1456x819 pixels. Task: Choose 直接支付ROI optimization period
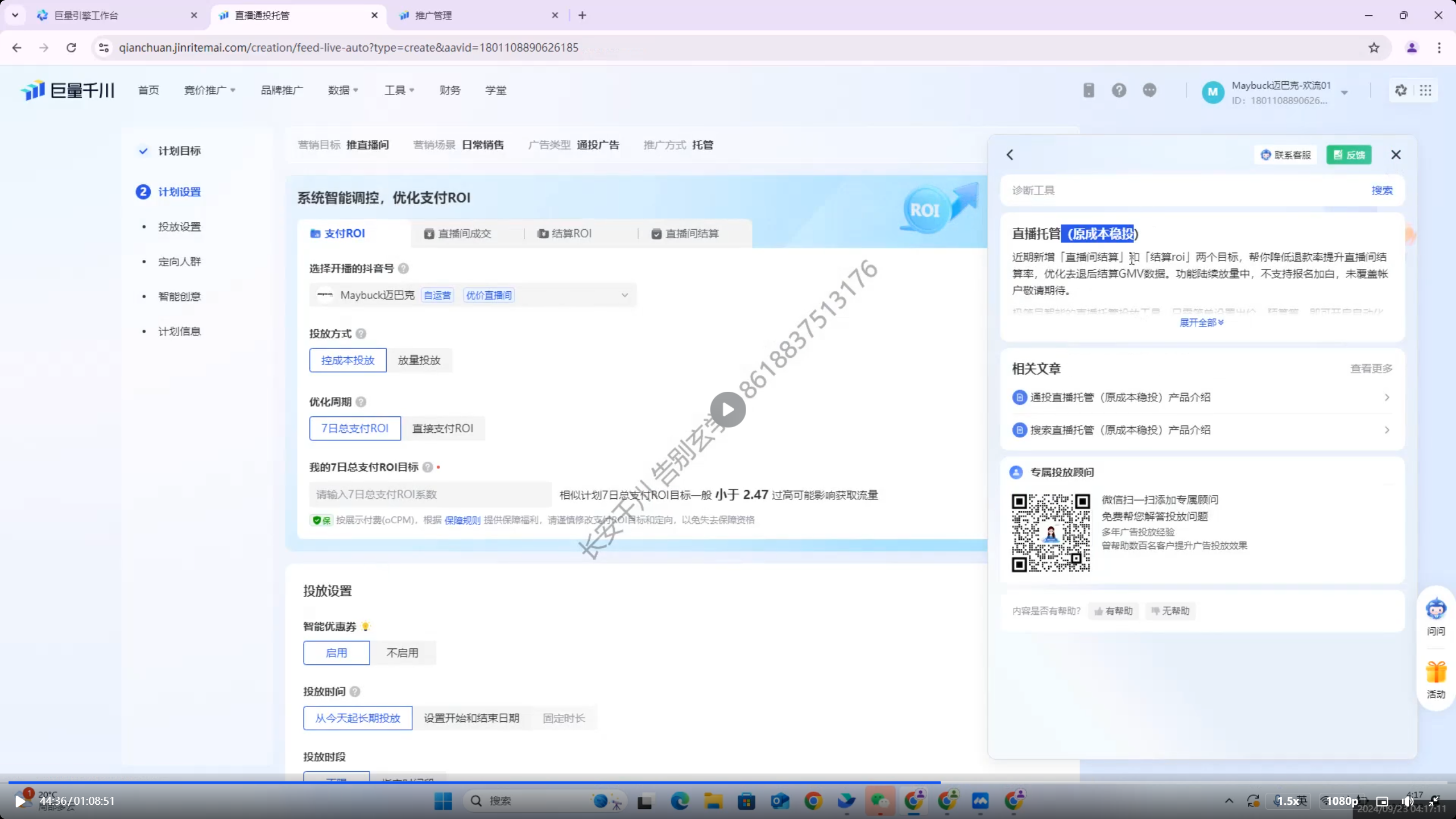tap(442, 429)
